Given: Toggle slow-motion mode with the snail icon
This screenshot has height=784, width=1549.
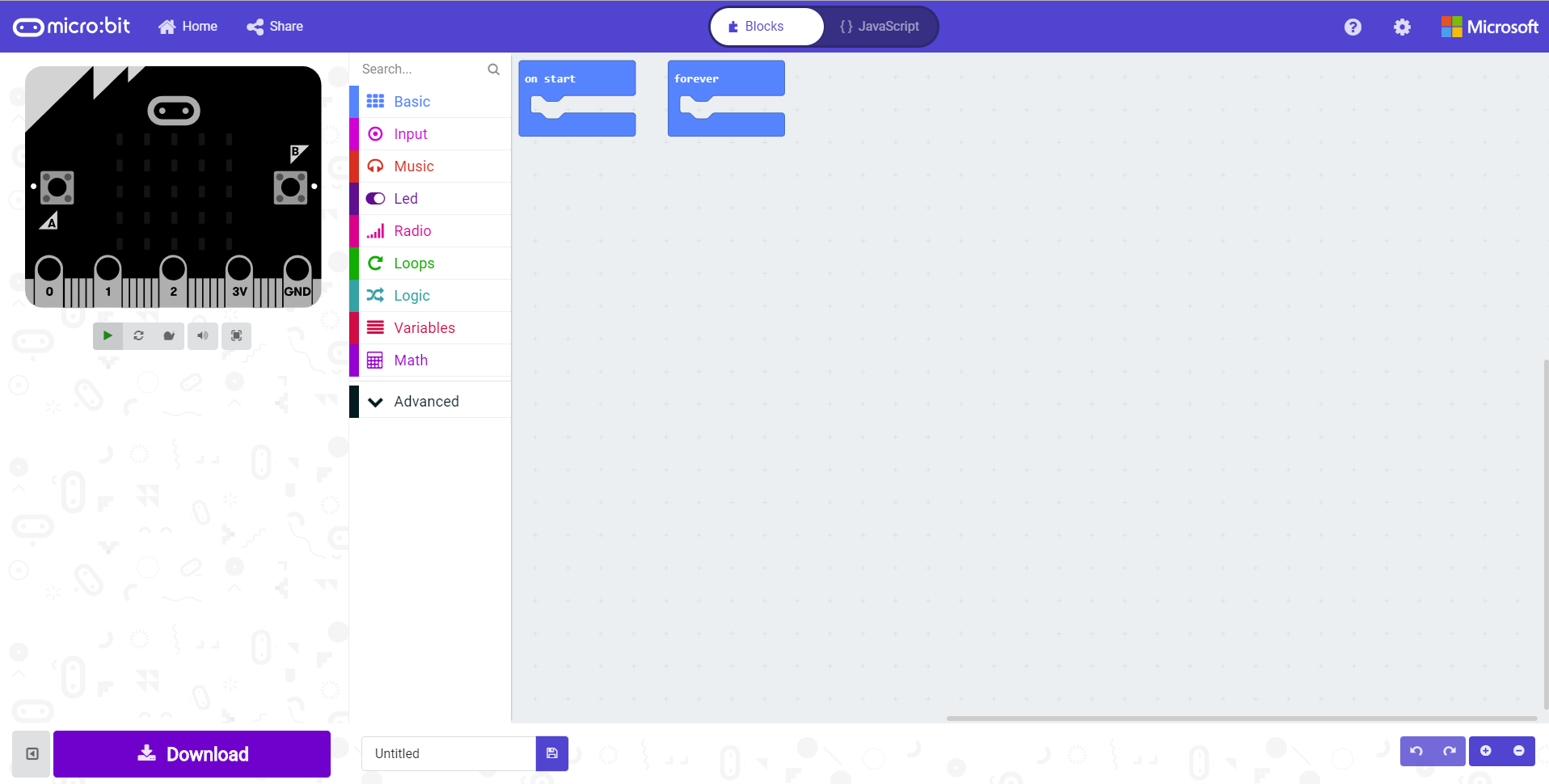Looking at the screenshot, I should coord(169,335).
